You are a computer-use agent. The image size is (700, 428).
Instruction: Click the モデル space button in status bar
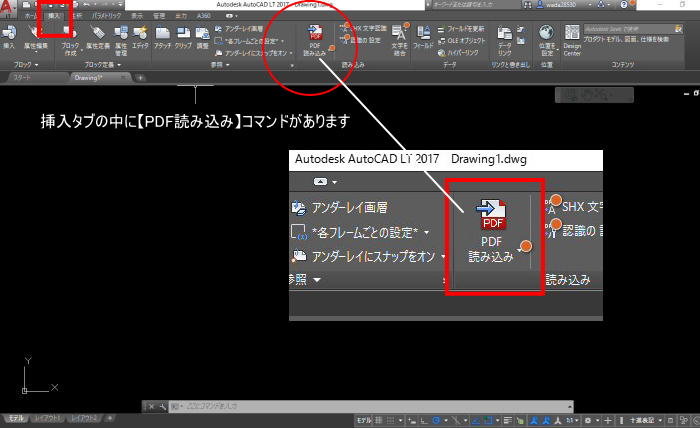coord(364,420)
